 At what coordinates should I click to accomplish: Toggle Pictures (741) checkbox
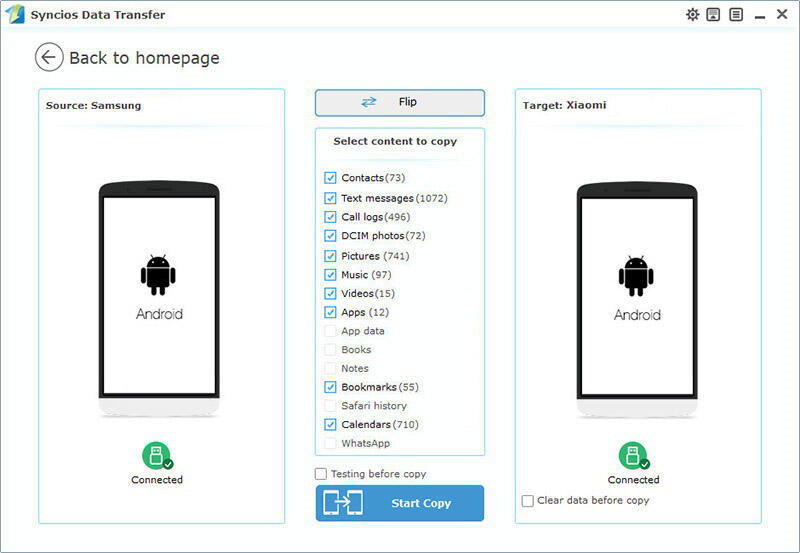[330, 256]
